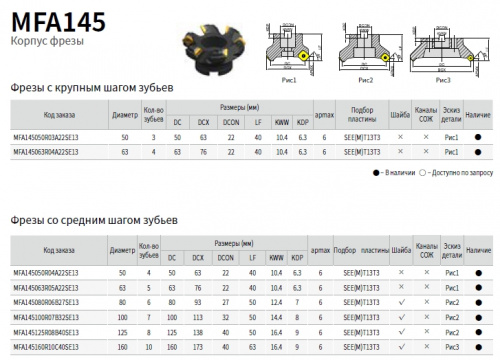
Task: Click the LF value 63 in MFA145160R10C40SE13 row
Action: (x=252, y=347)
